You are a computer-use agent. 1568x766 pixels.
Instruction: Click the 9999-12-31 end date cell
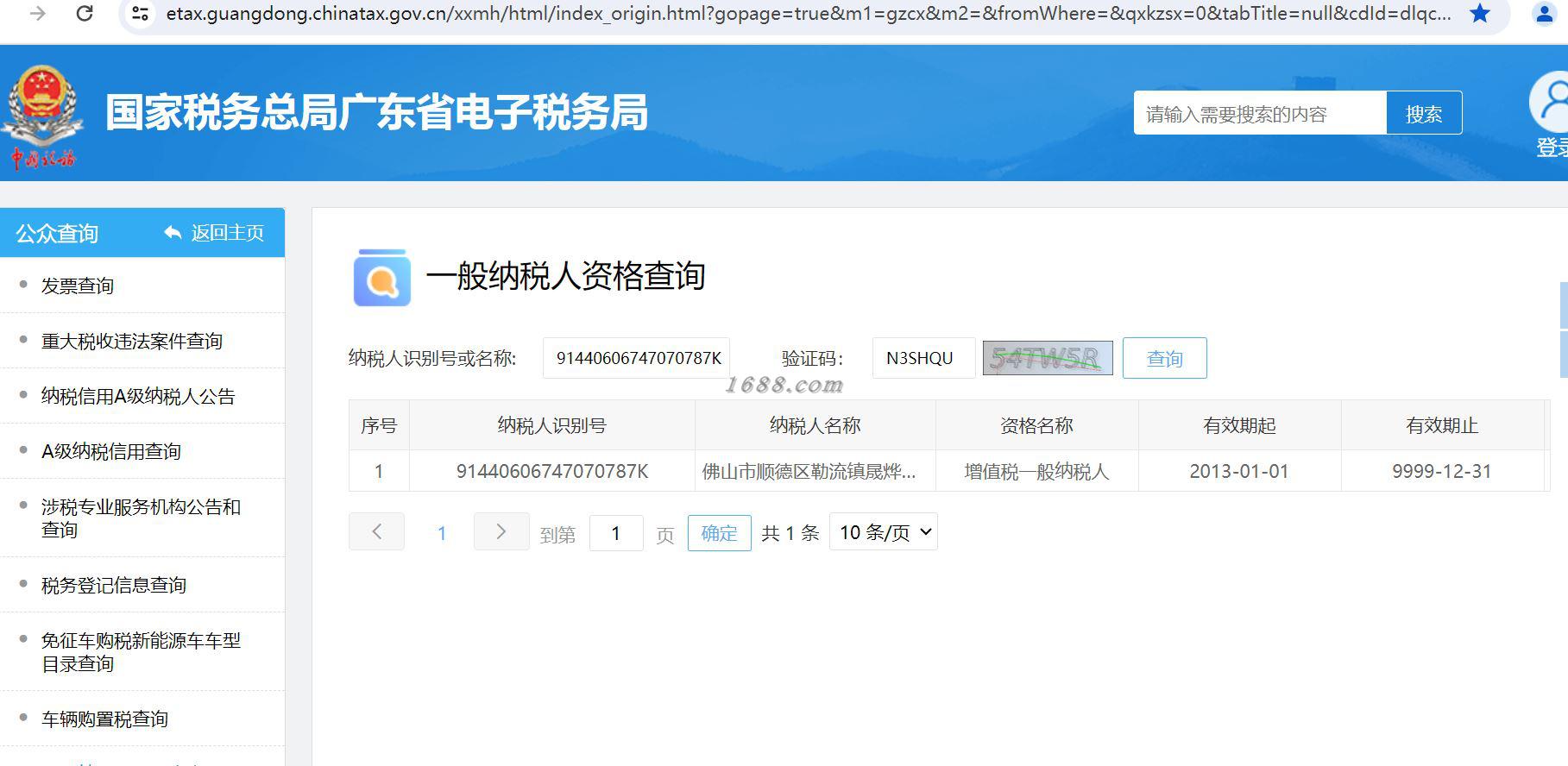pyautogui.click(x=1442, y=471)
